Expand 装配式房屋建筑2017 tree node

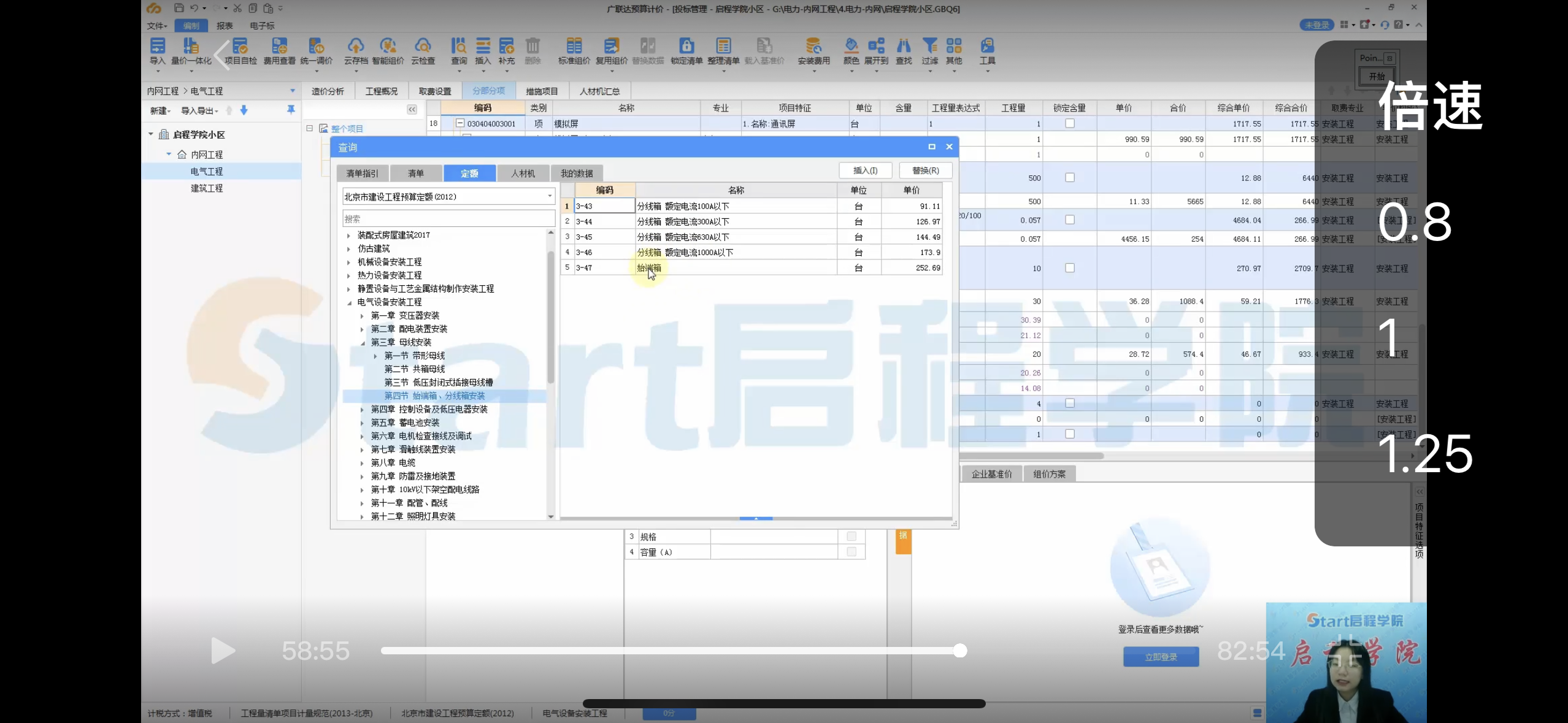pyautogui.click(x=349, y=235)
